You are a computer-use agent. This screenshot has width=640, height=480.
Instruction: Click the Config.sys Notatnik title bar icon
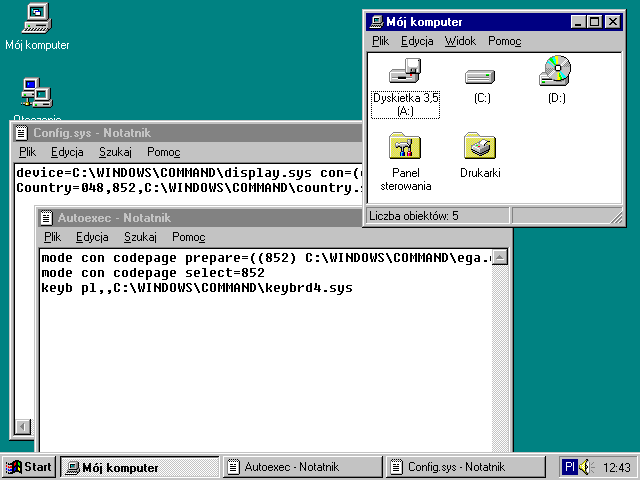pos(22,133)
